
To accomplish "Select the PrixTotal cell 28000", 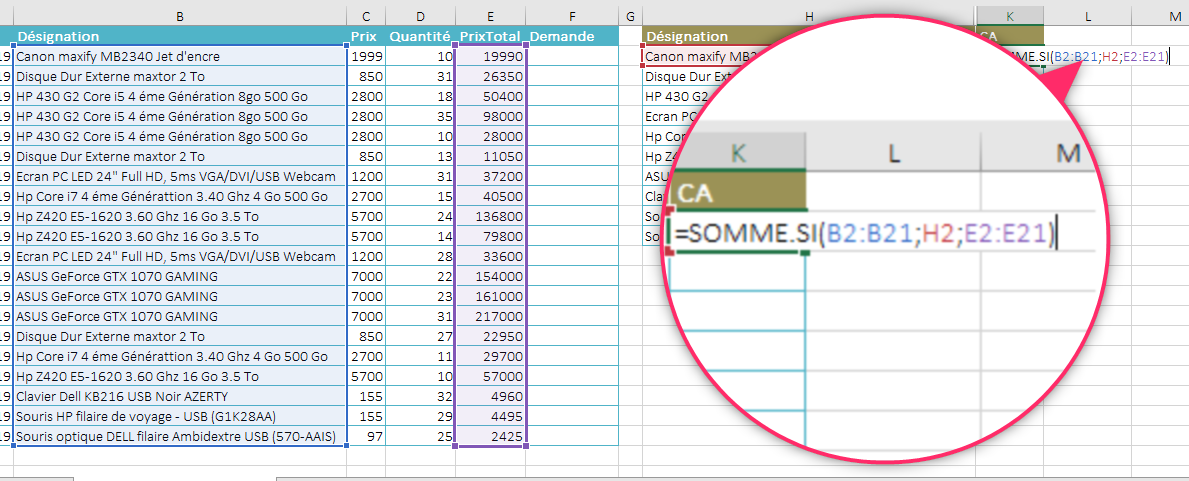I will point(491,136).
